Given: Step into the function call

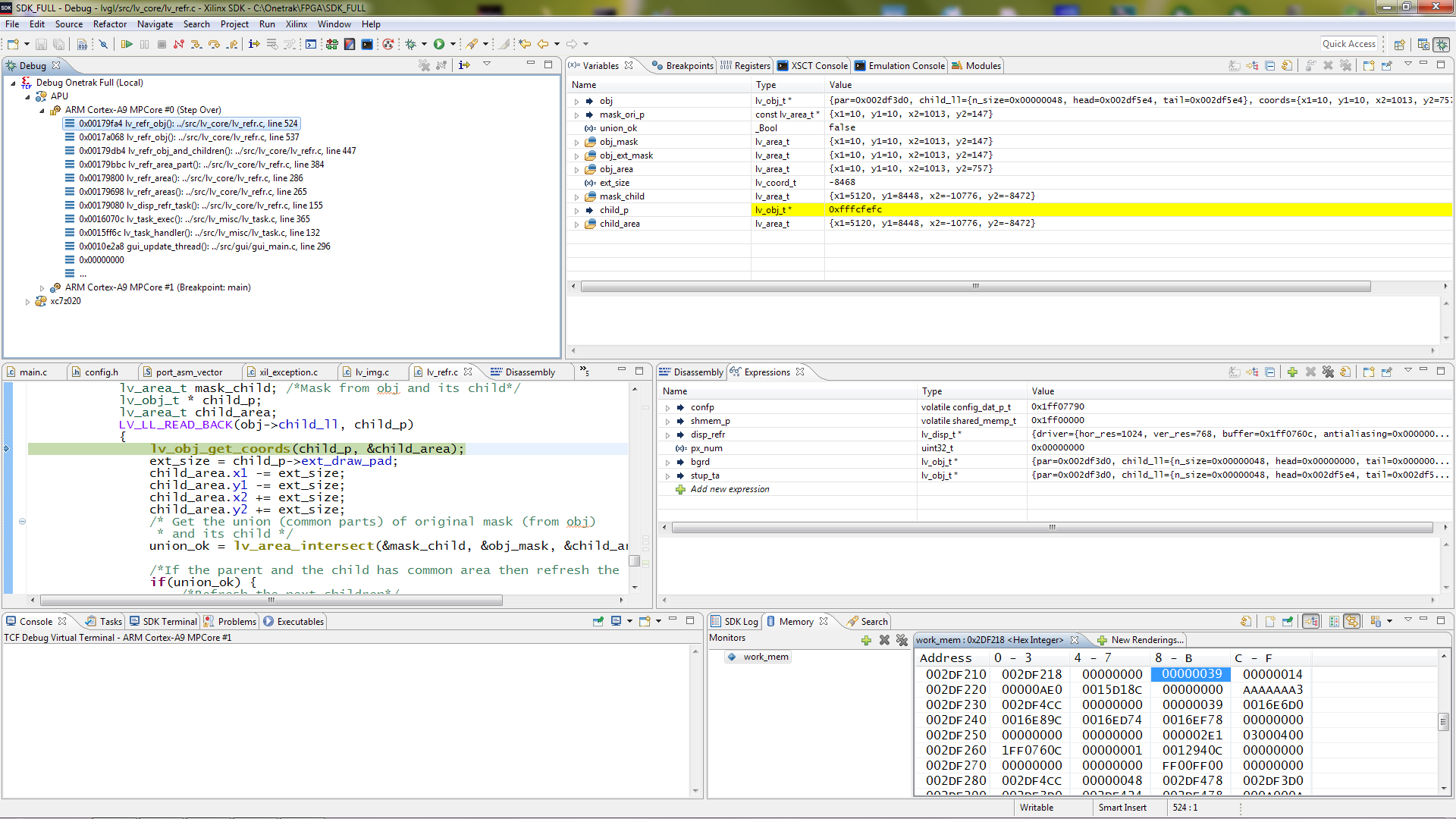Looking at the screenshot, I should point(196,44).
